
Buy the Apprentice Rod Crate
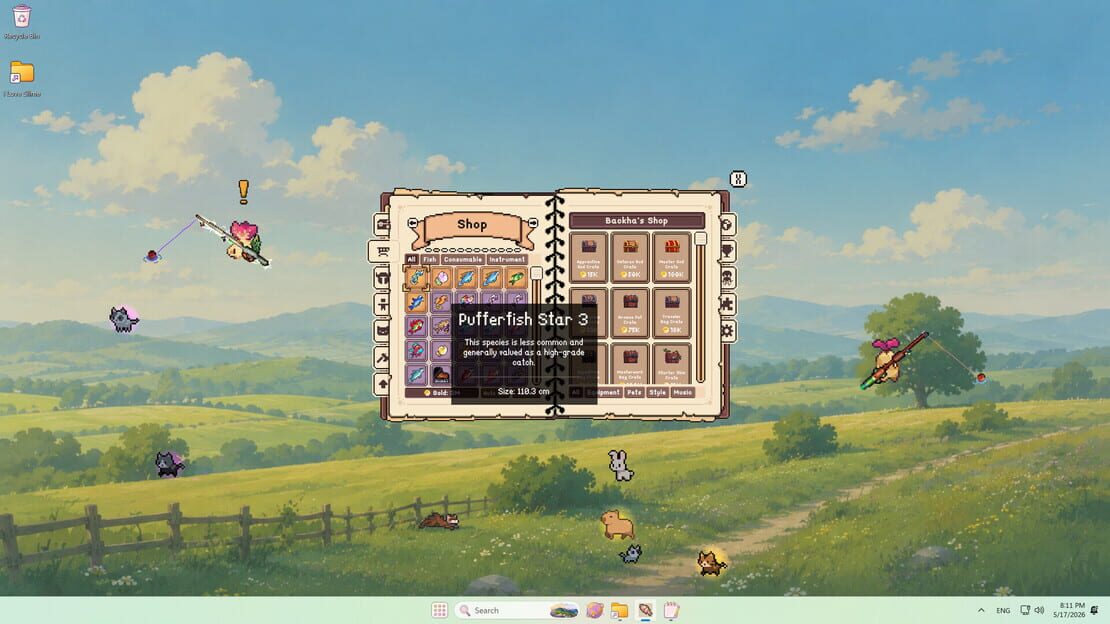[588, 256]
